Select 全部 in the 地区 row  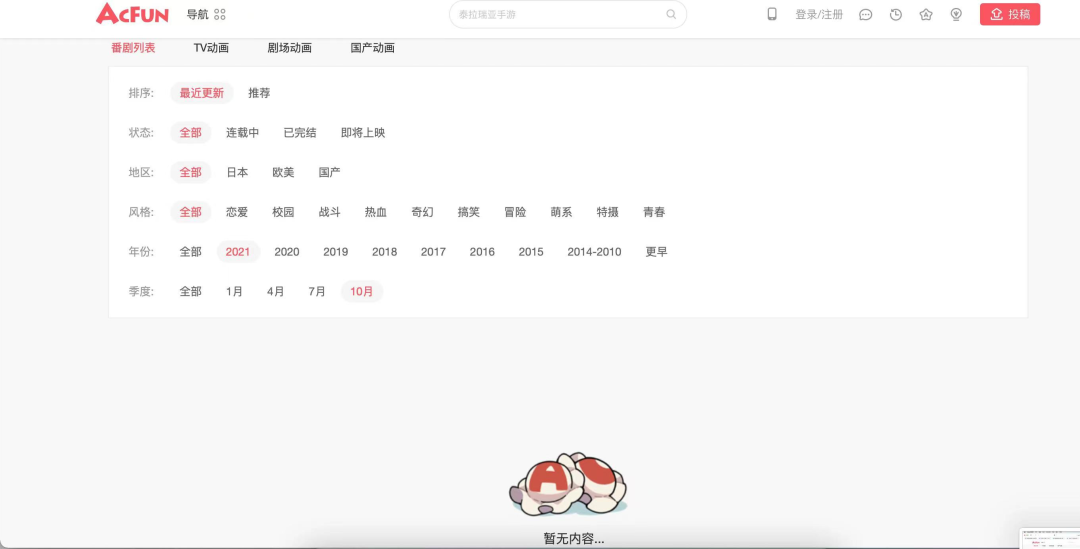pos(190,172)
